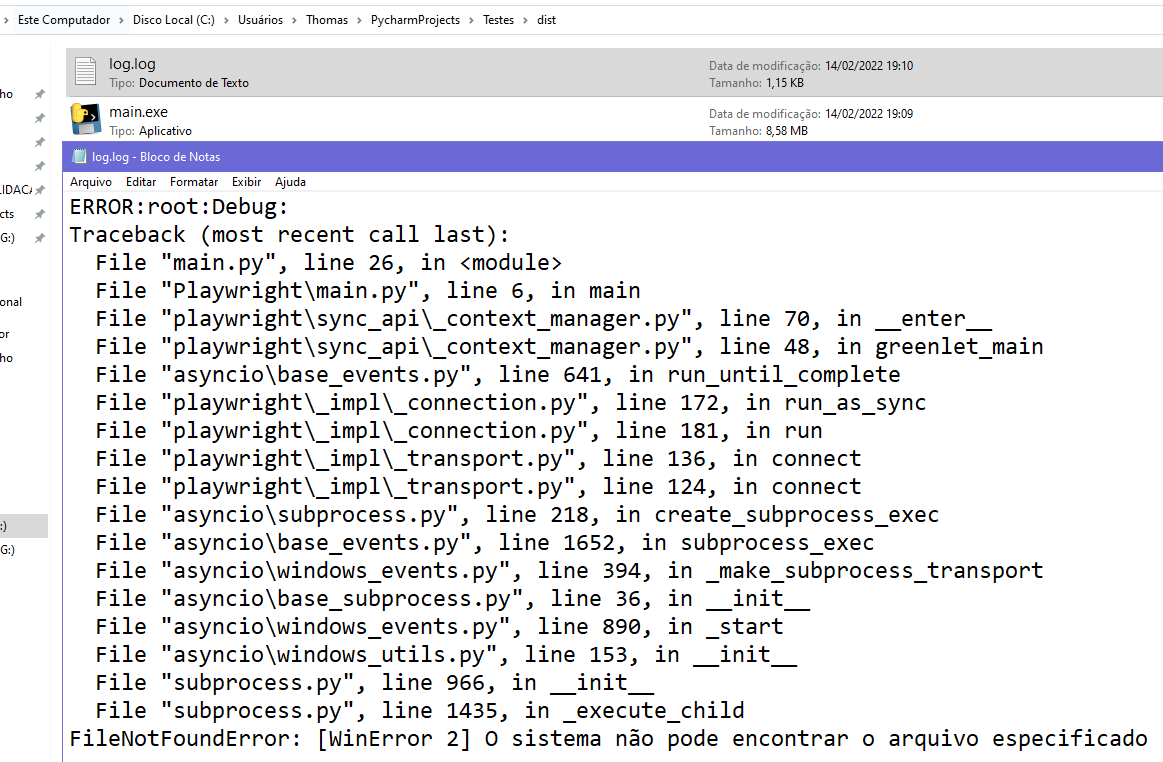Open the Formatar menu
1163x762 pixels.
(x=193, y=181)
